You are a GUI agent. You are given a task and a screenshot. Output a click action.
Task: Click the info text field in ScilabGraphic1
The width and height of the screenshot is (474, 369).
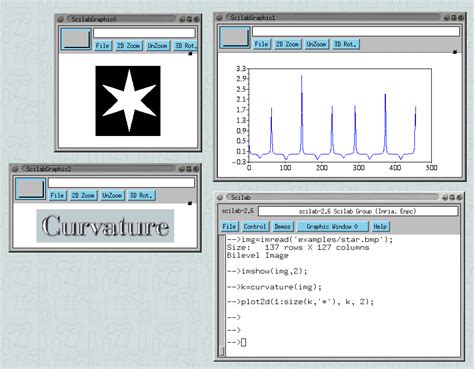click(x=356, y=32)
